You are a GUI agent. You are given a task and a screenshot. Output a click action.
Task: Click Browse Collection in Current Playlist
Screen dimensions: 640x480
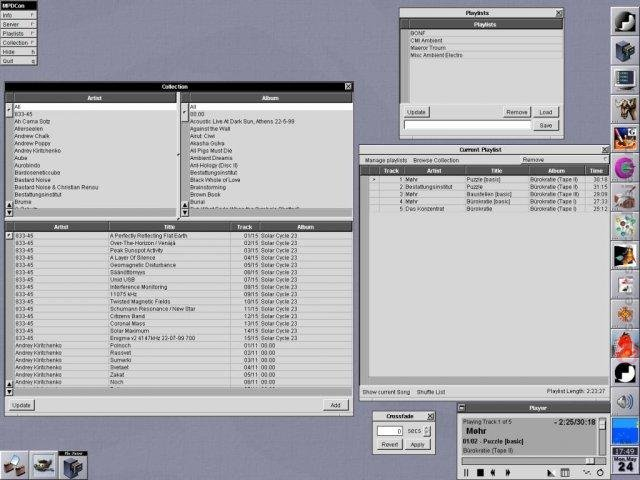click(x=436, y=160)
